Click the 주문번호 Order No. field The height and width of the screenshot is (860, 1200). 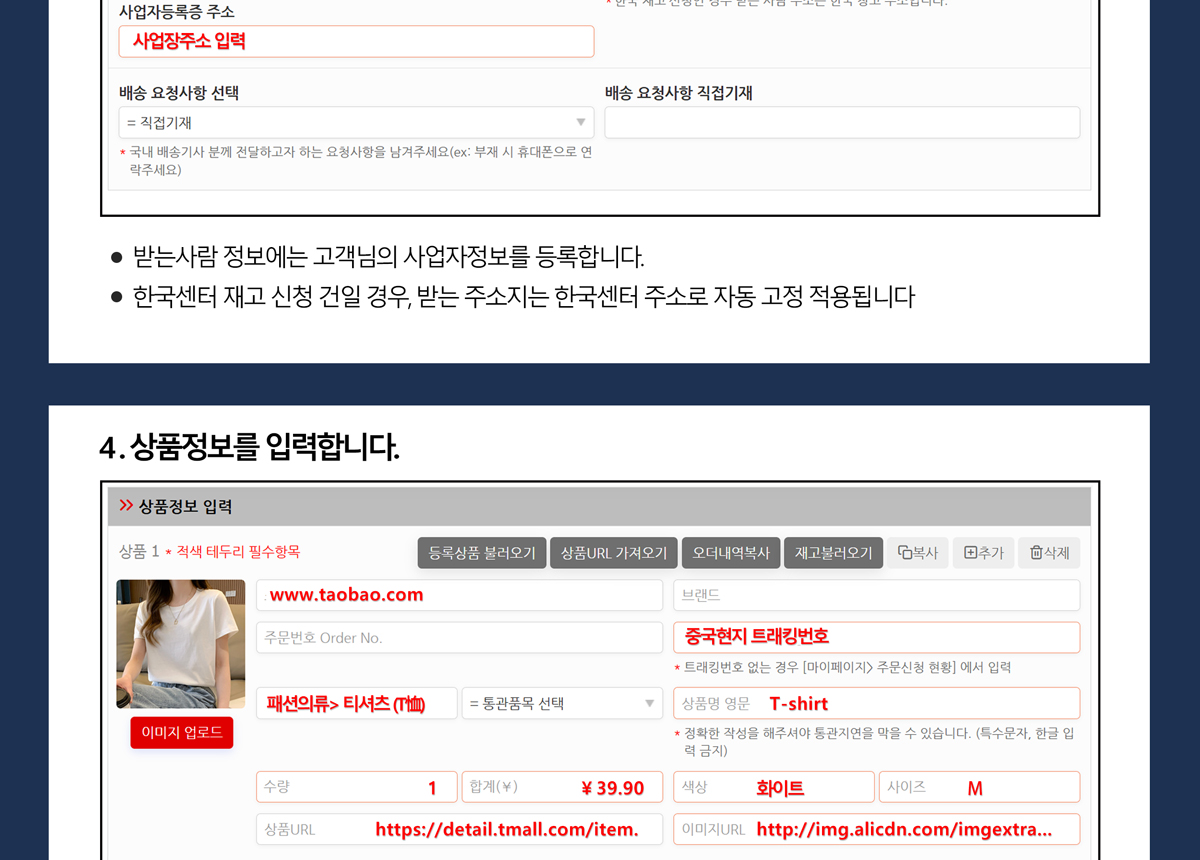(459, 637)
